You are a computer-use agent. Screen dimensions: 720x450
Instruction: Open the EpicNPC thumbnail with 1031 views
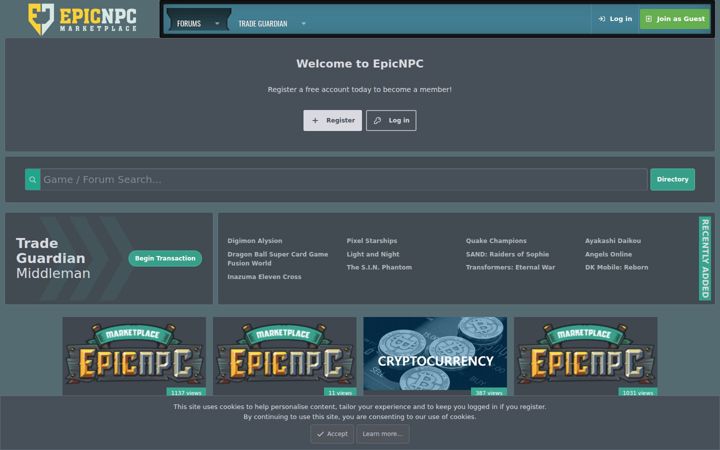point(586,356)
